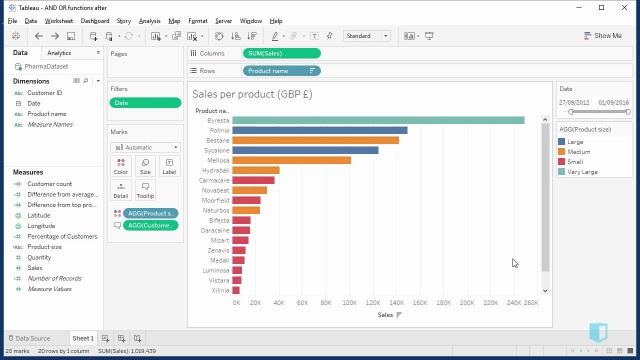The image size is (640, 360).
Task: Open the Worksheet menu
Action: [x=59, y=21]
